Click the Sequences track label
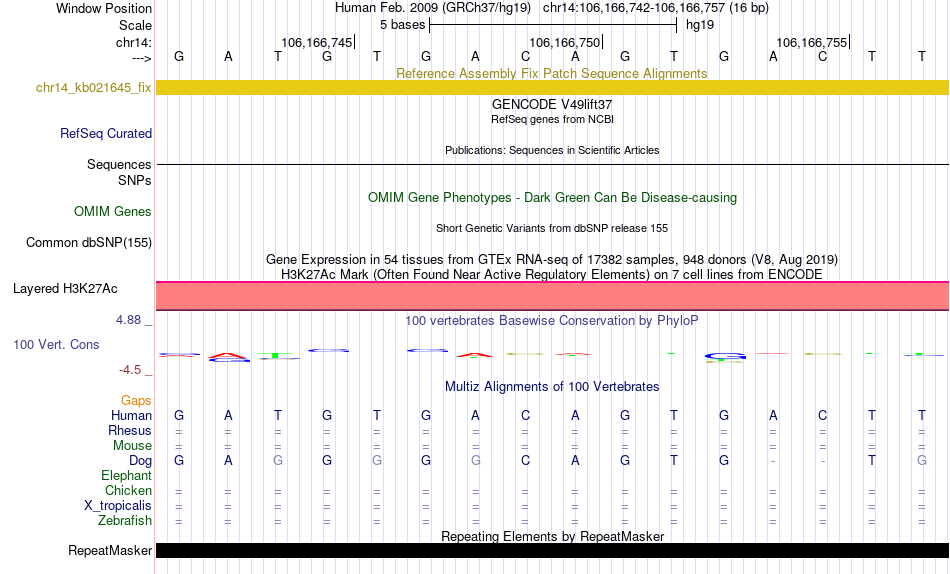Screen dimensions: 950x574 coord(119,164)
